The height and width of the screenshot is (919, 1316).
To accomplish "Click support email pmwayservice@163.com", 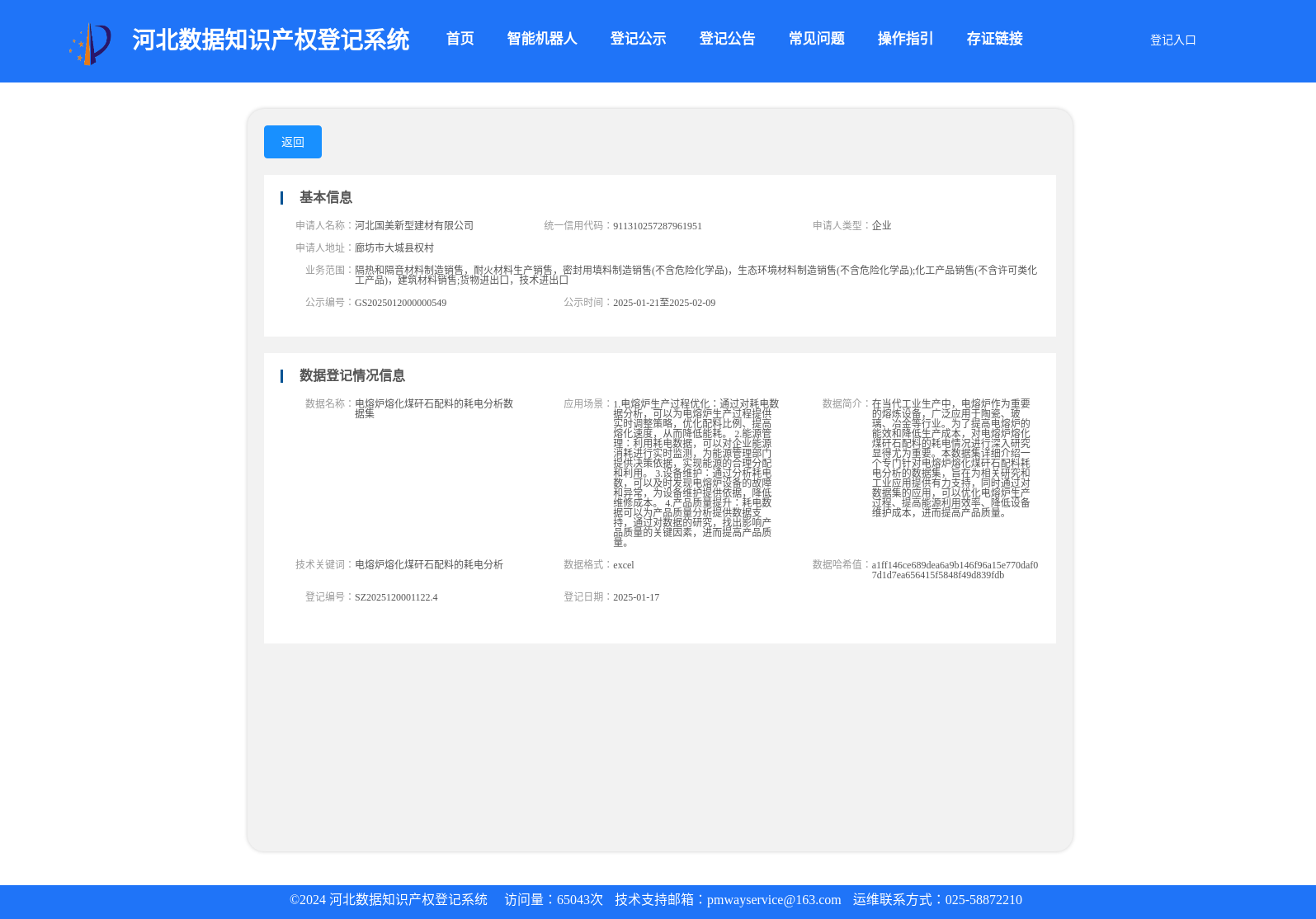I will pos(774,900).
